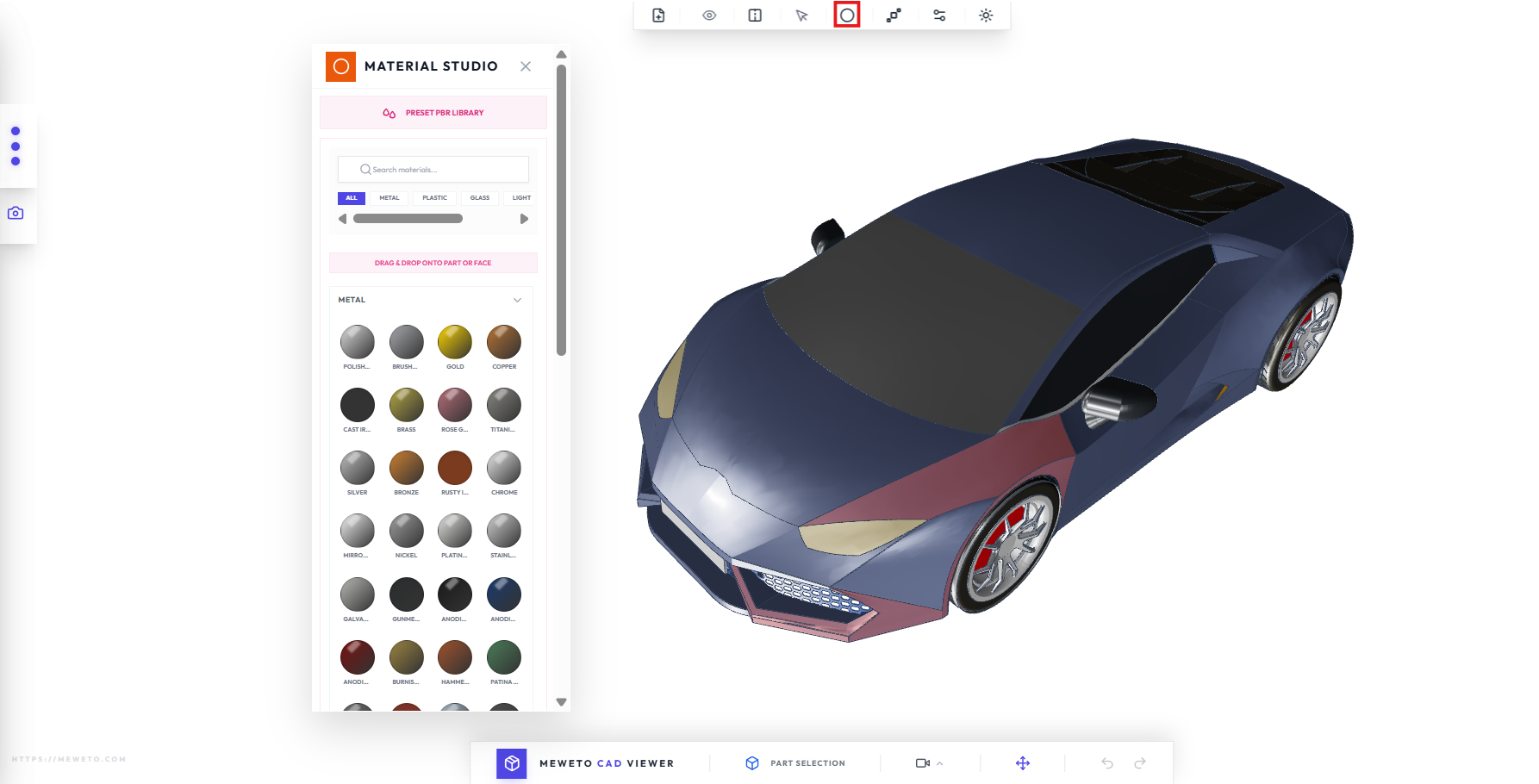
Task: Open the three-dot side menu
Action: point(16,146)
